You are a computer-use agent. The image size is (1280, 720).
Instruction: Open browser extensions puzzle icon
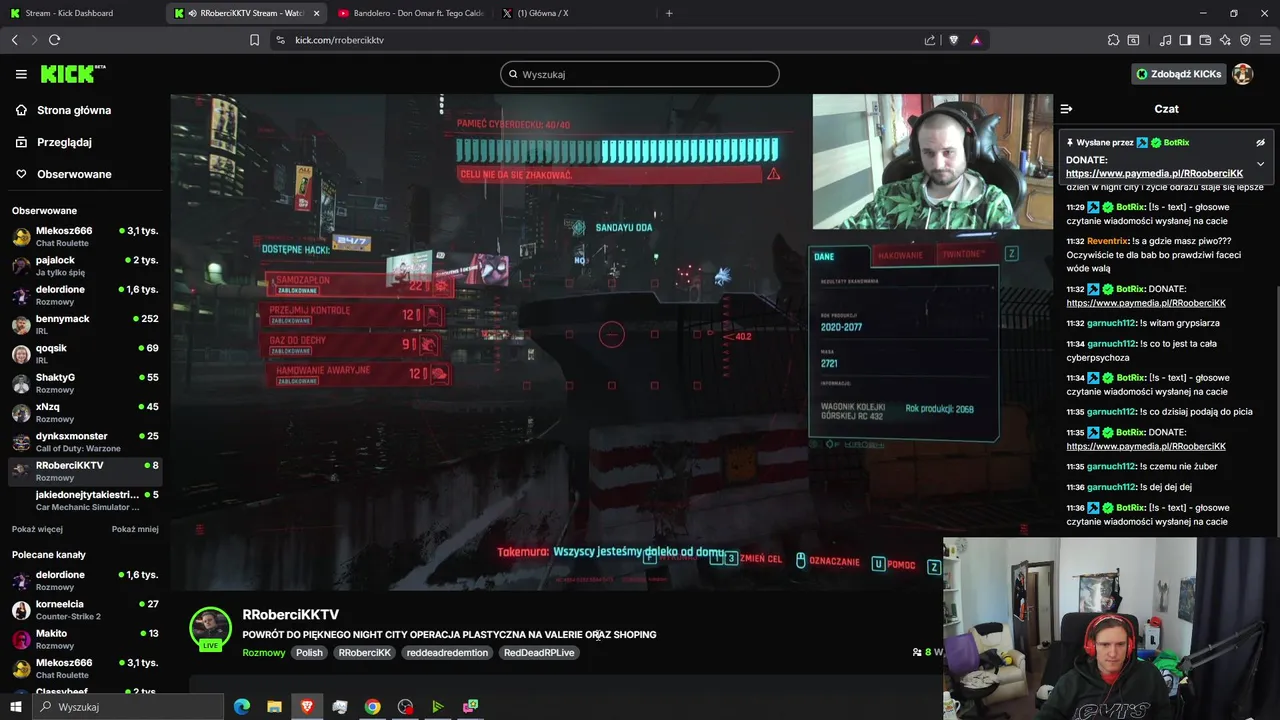click(x=1113, y=40)
